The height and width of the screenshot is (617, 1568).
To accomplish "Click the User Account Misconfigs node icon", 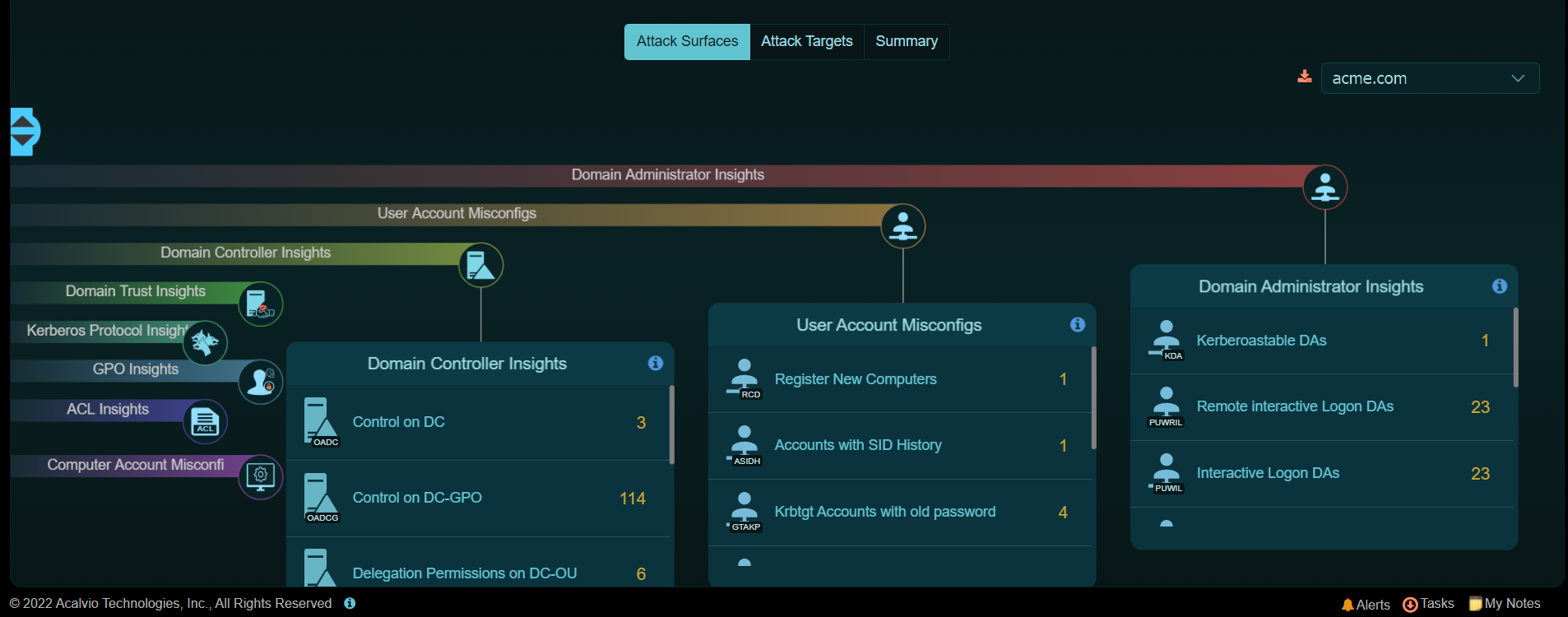I will click(x=902, y=226).
